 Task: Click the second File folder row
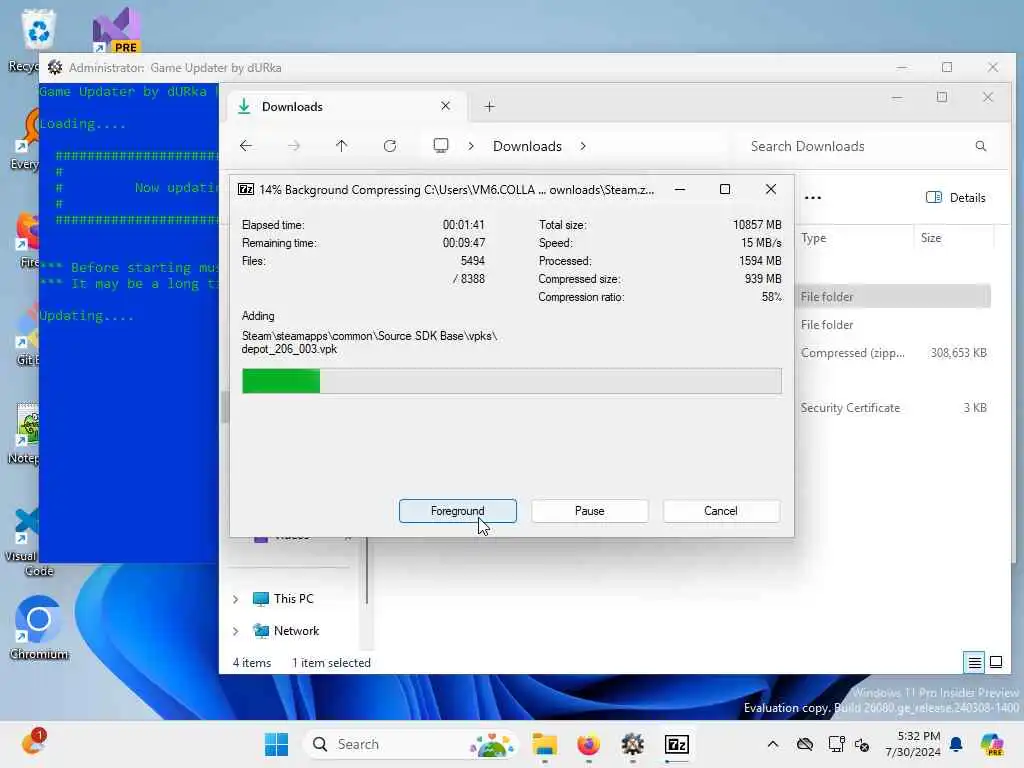(893, 325)
